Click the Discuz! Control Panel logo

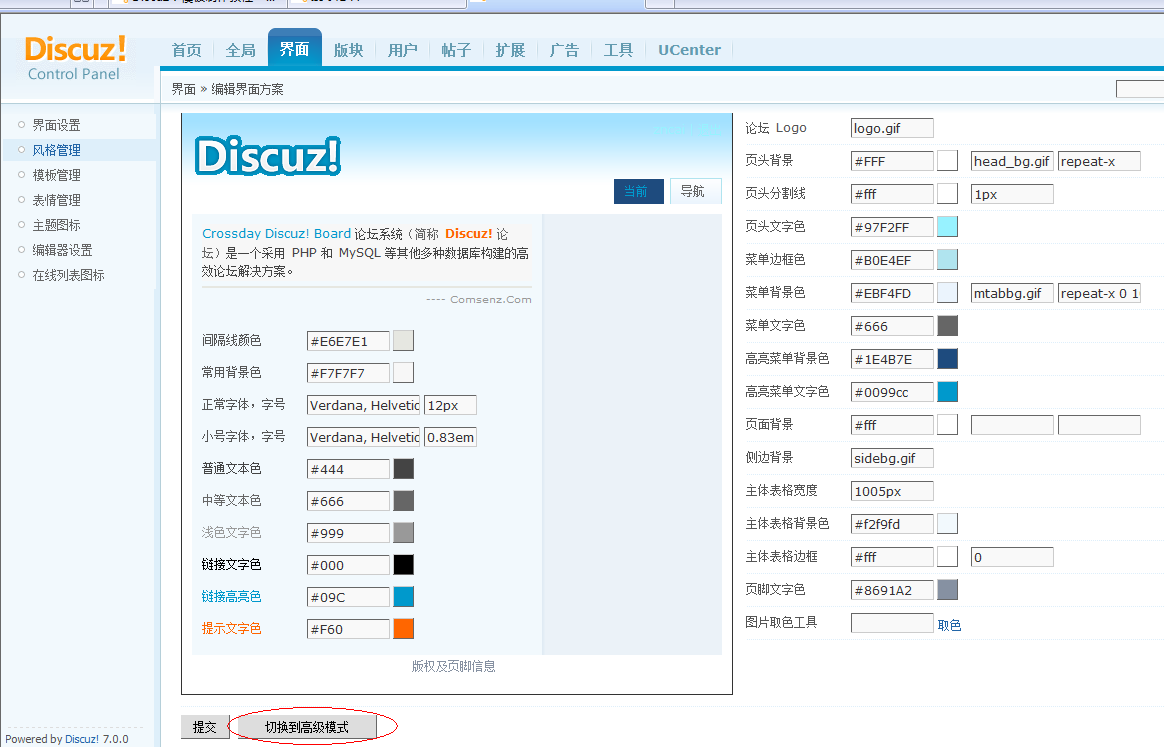75,58
